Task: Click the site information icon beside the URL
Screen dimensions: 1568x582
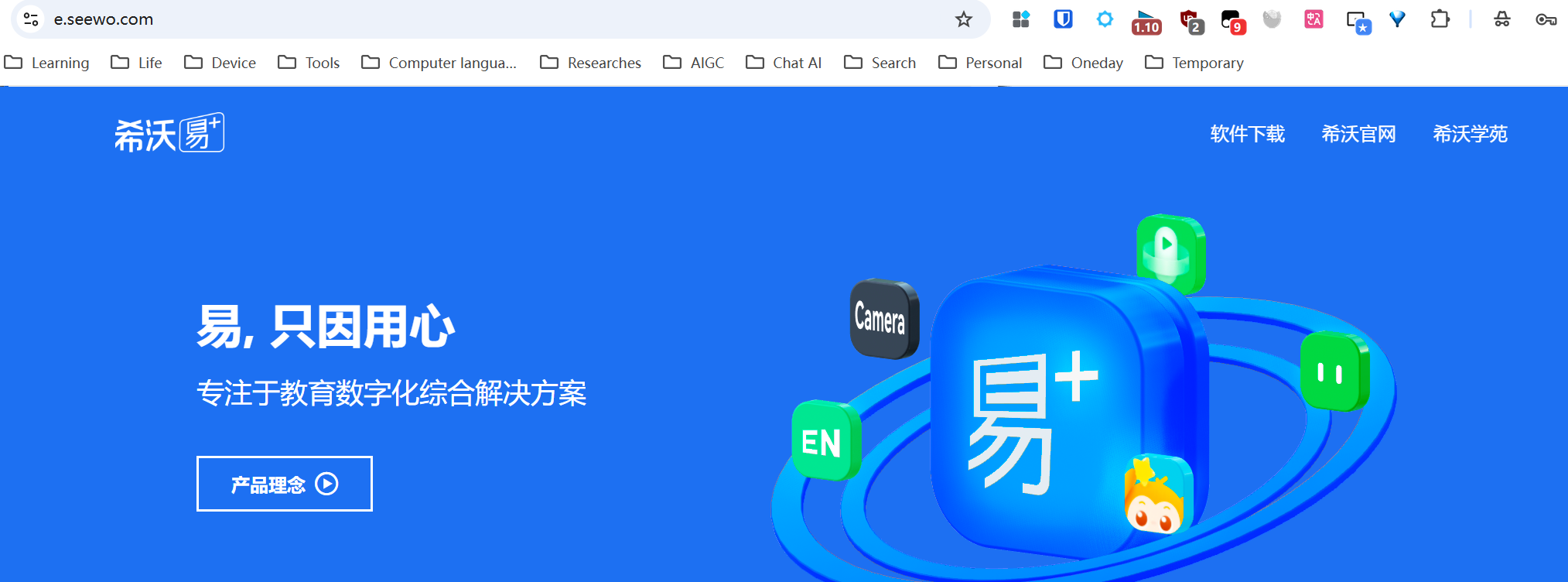Action: pos(31,19)
